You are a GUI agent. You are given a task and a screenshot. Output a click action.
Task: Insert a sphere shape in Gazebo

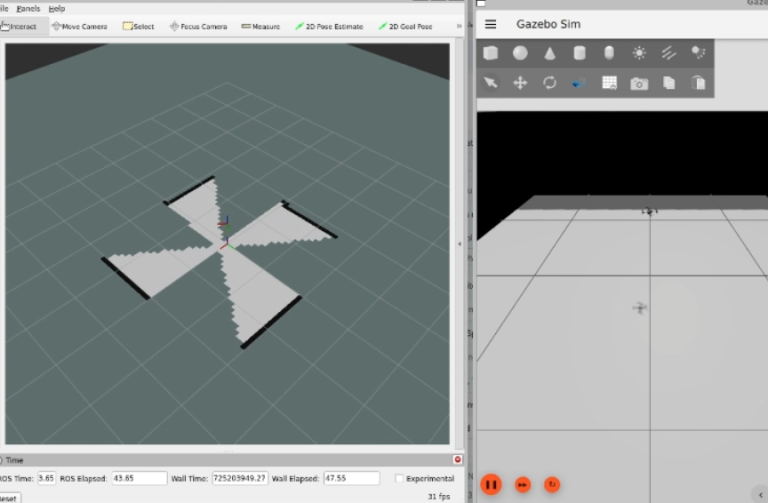coord(520,53)
